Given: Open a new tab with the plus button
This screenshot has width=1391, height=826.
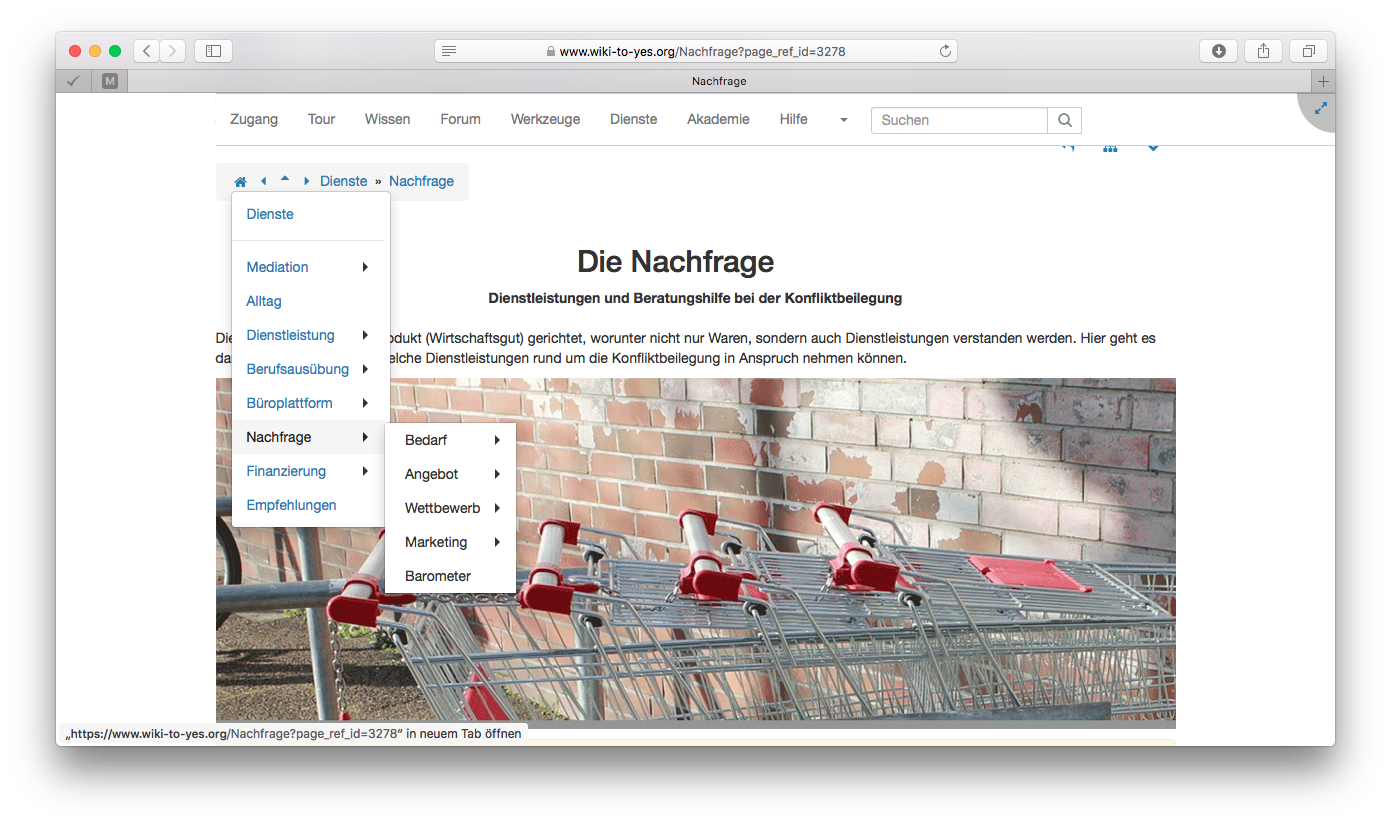Looking at the screenshot, I should point(1323,81).
